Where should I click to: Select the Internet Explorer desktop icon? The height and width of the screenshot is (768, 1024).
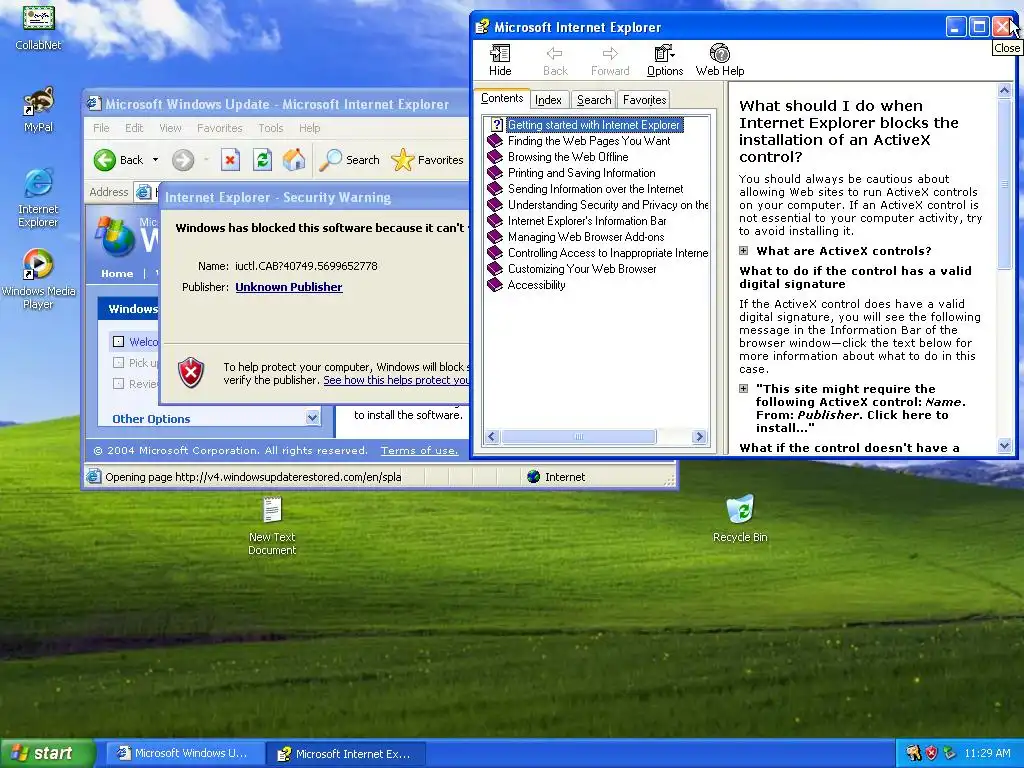(x=39, y=197)
